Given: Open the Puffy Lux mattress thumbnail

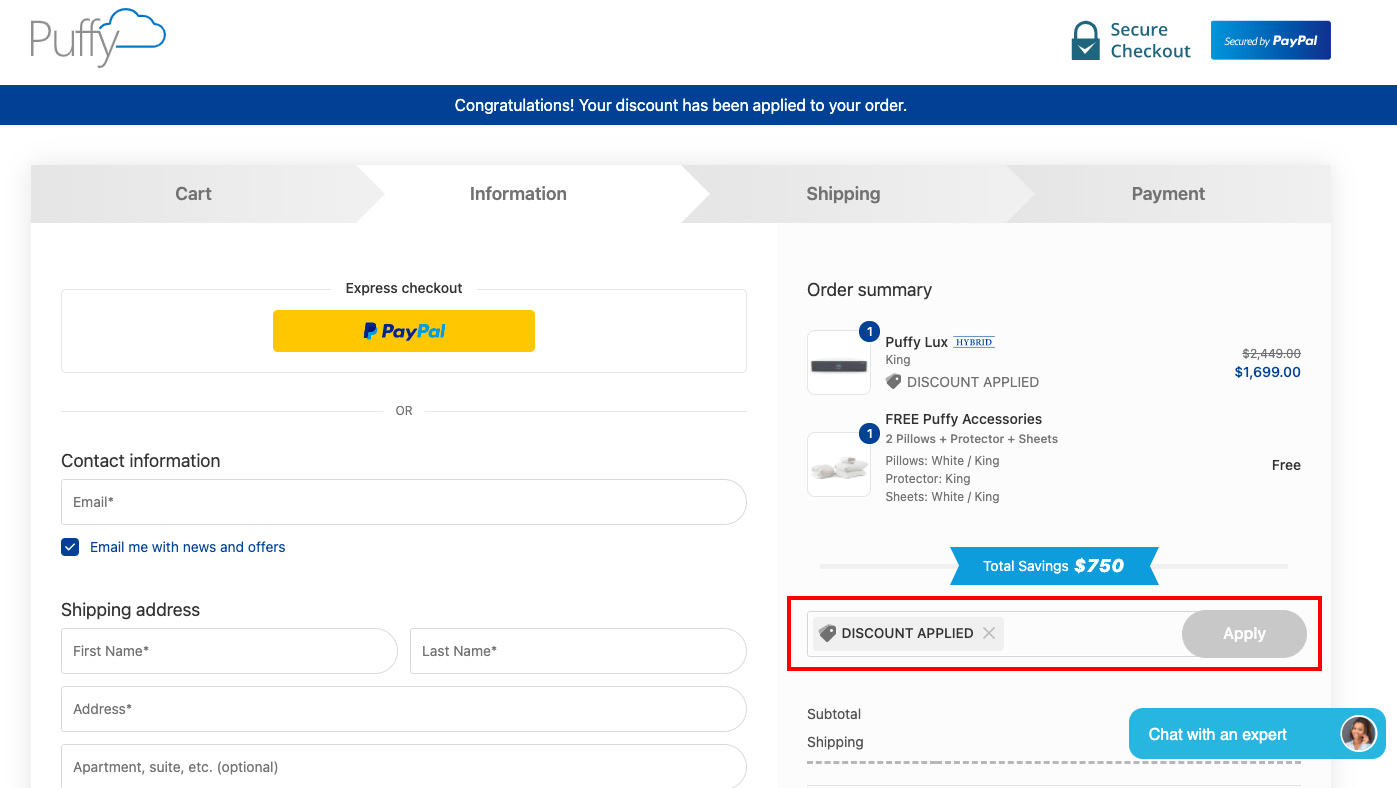Looking at the screenshot, I should coord(839,363).
